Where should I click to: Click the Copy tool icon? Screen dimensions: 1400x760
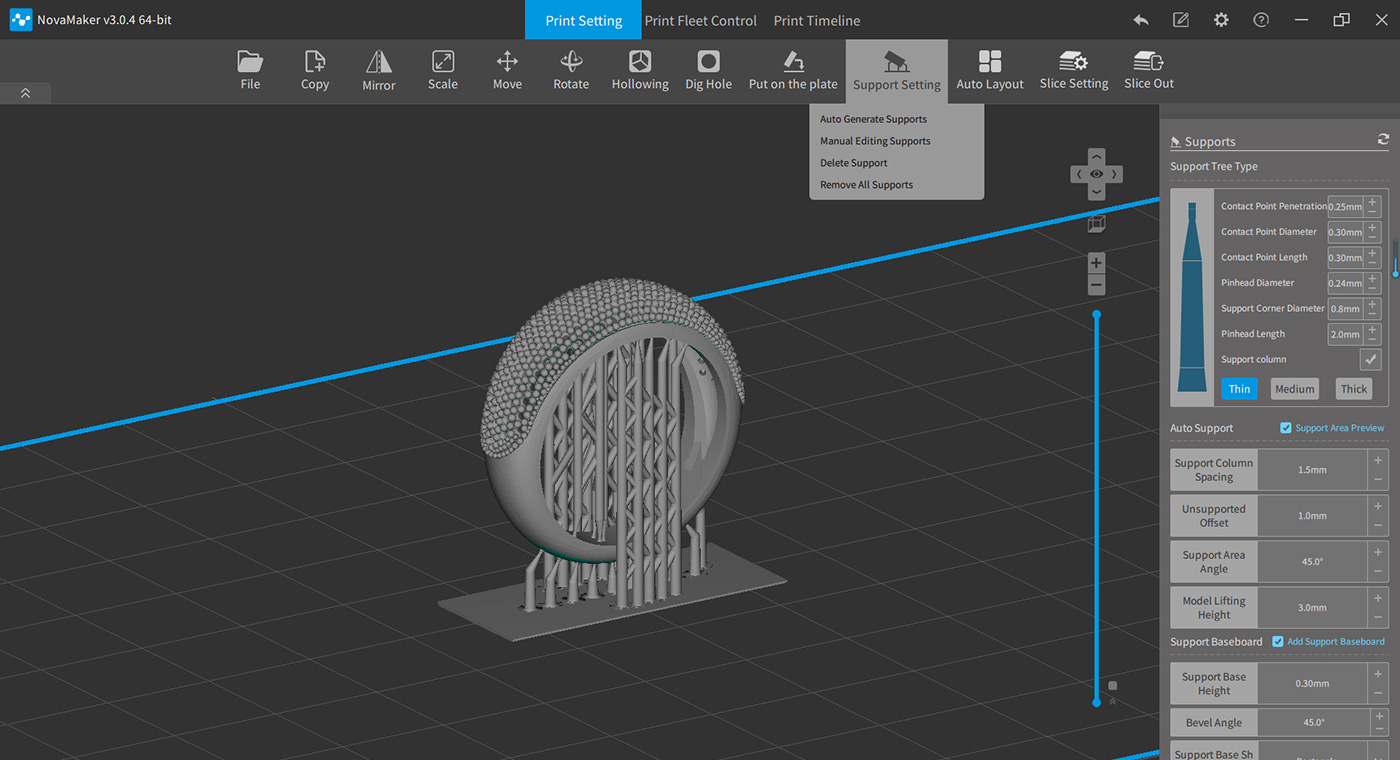pos(315,62)
